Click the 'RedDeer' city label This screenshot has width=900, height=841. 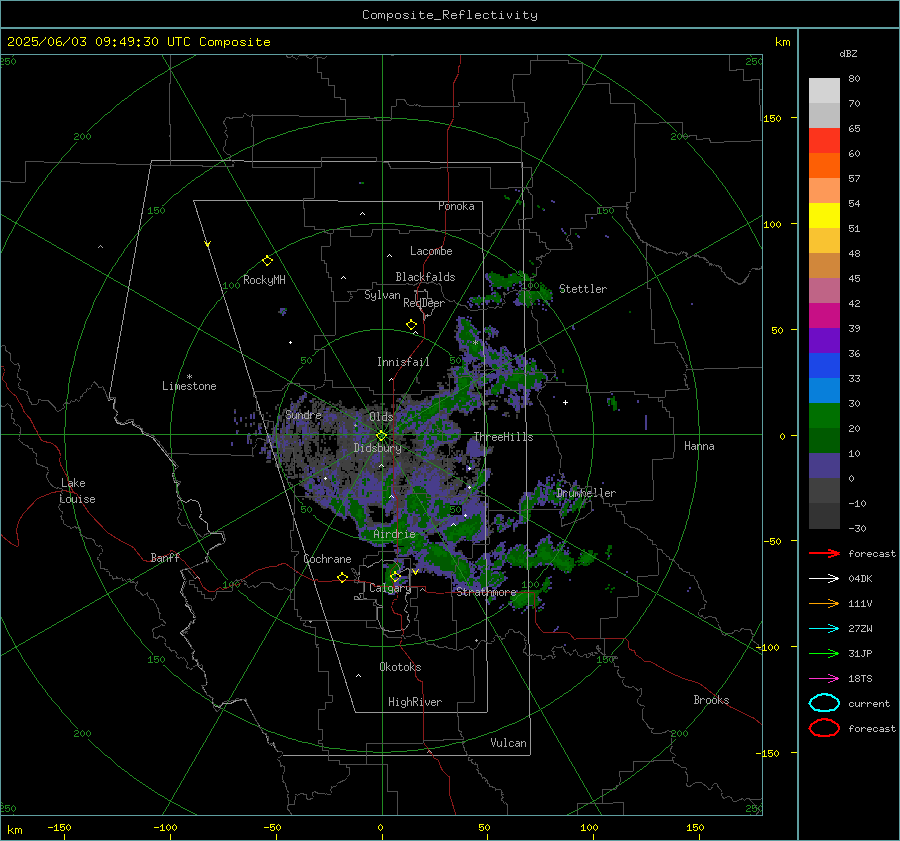click(x=424, y=303)
